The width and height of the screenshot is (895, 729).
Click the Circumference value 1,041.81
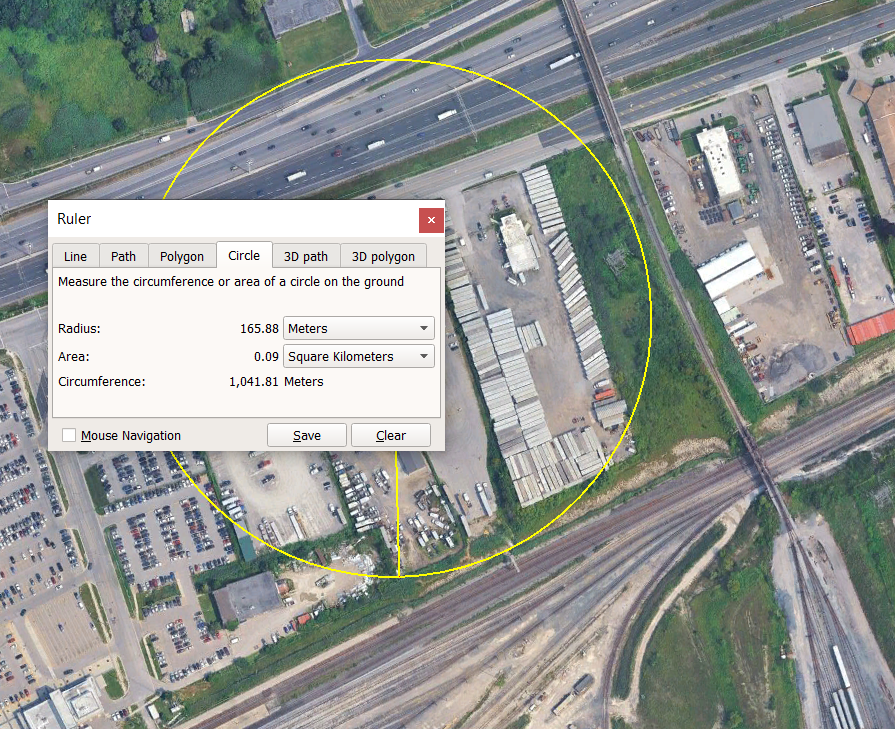click(254, 381)
